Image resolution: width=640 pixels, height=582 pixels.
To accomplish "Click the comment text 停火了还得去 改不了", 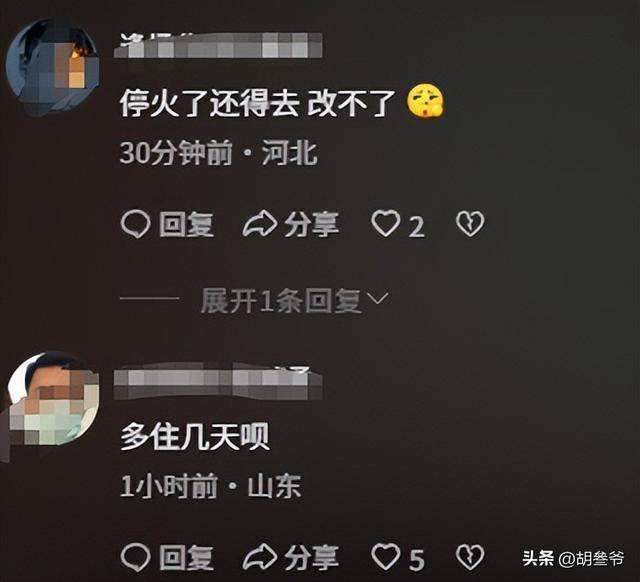I will point(258,103).
